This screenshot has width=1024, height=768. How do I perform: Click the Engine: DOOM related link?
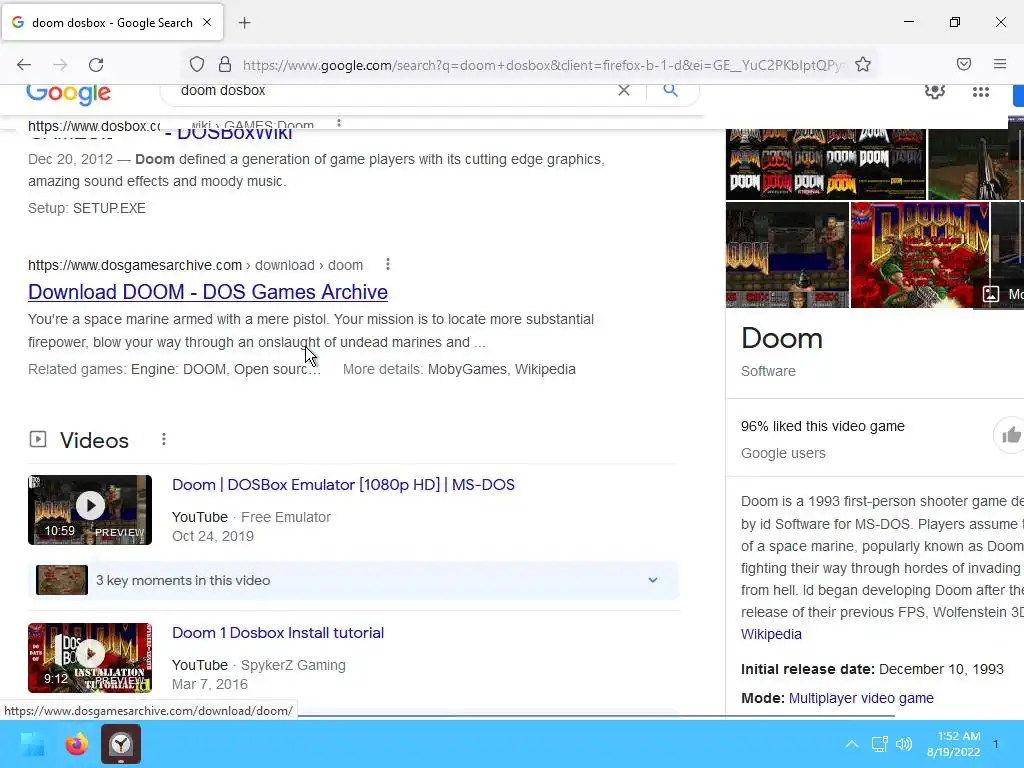pos(178,369)
